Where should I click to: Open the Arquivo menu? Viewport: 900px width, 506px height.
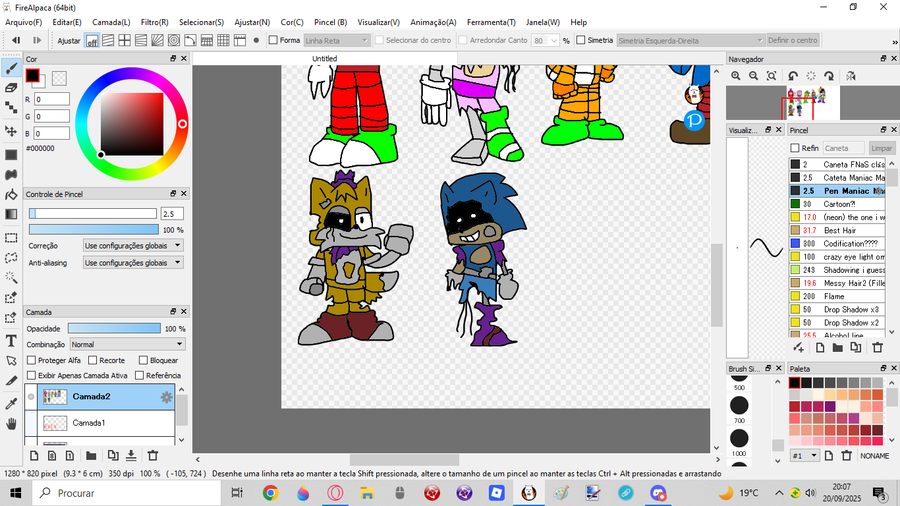tap(24, 22)
